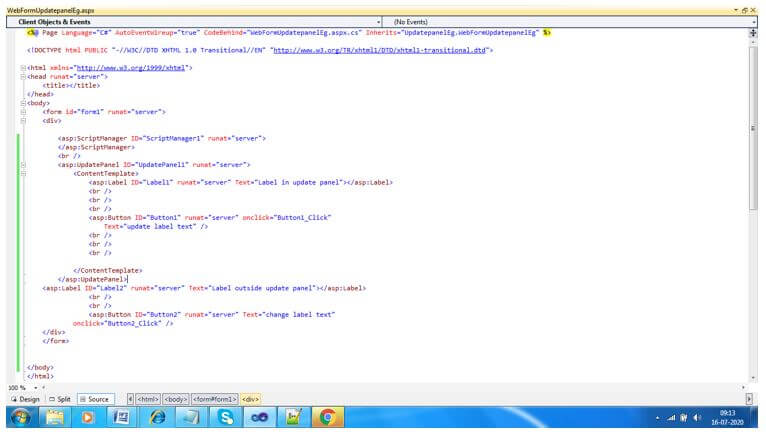Open the green notepad taskbar icon

[x=293, y=417]
